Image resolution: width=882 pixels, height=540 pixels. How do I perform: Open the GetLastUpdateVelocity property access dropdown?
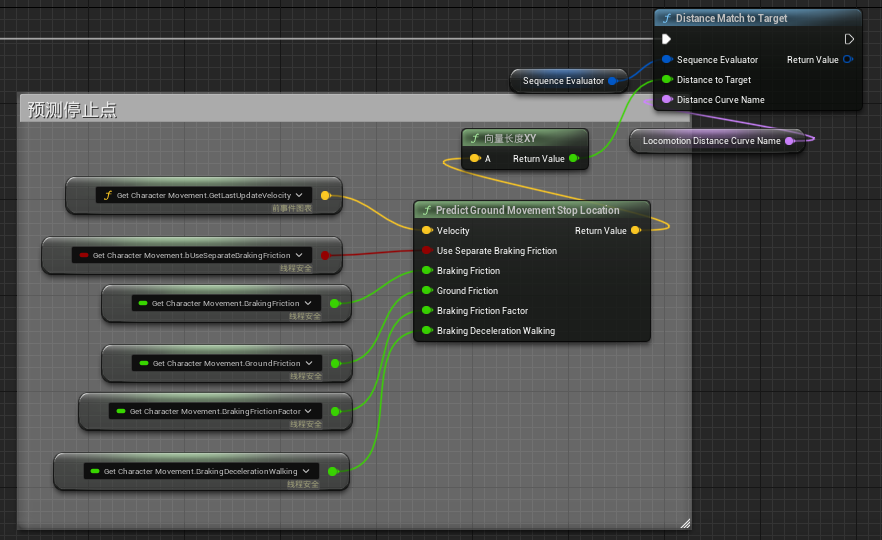coord(204,195)
